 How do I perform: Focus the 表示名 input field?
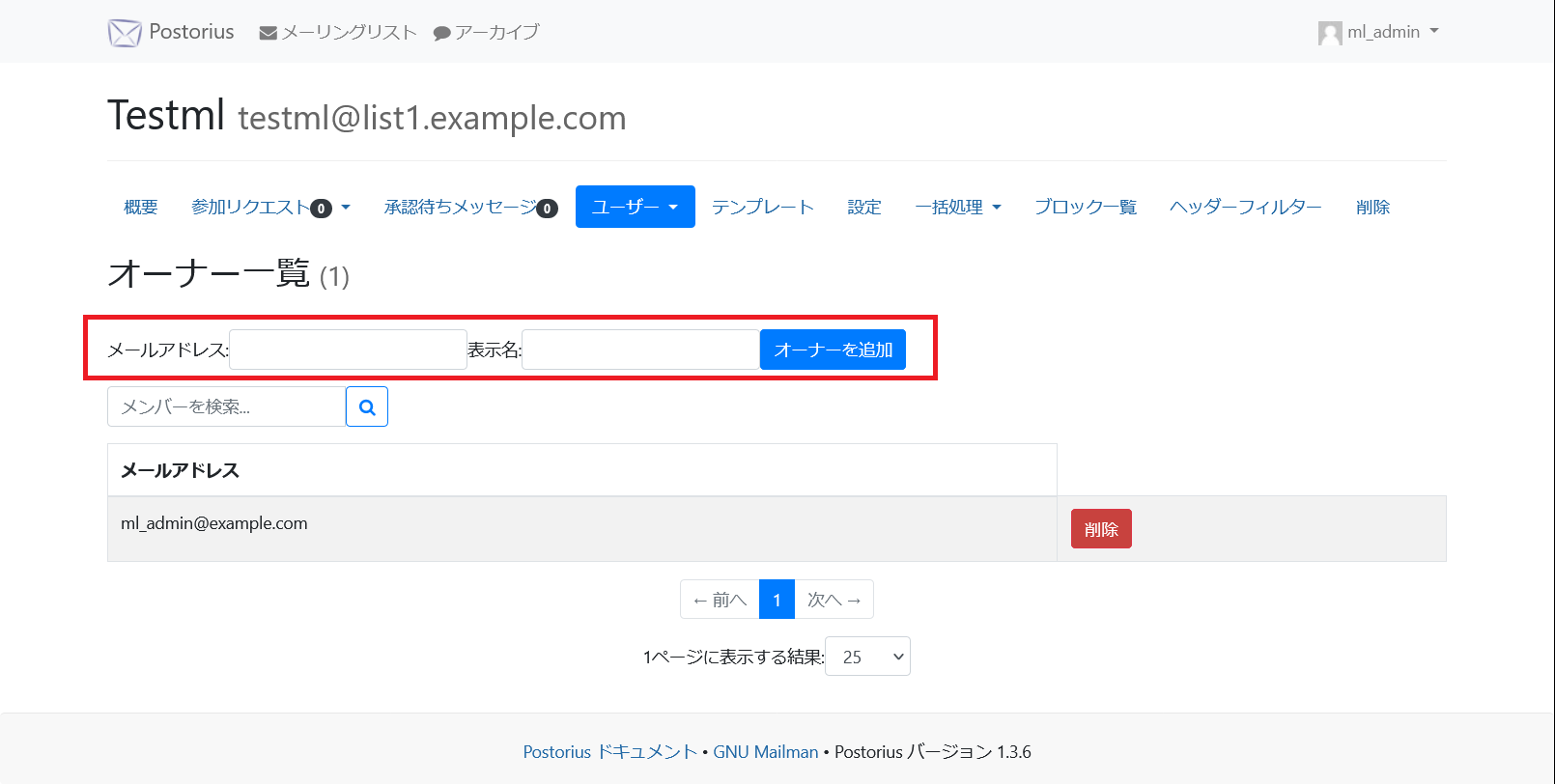tap(640, 350)
